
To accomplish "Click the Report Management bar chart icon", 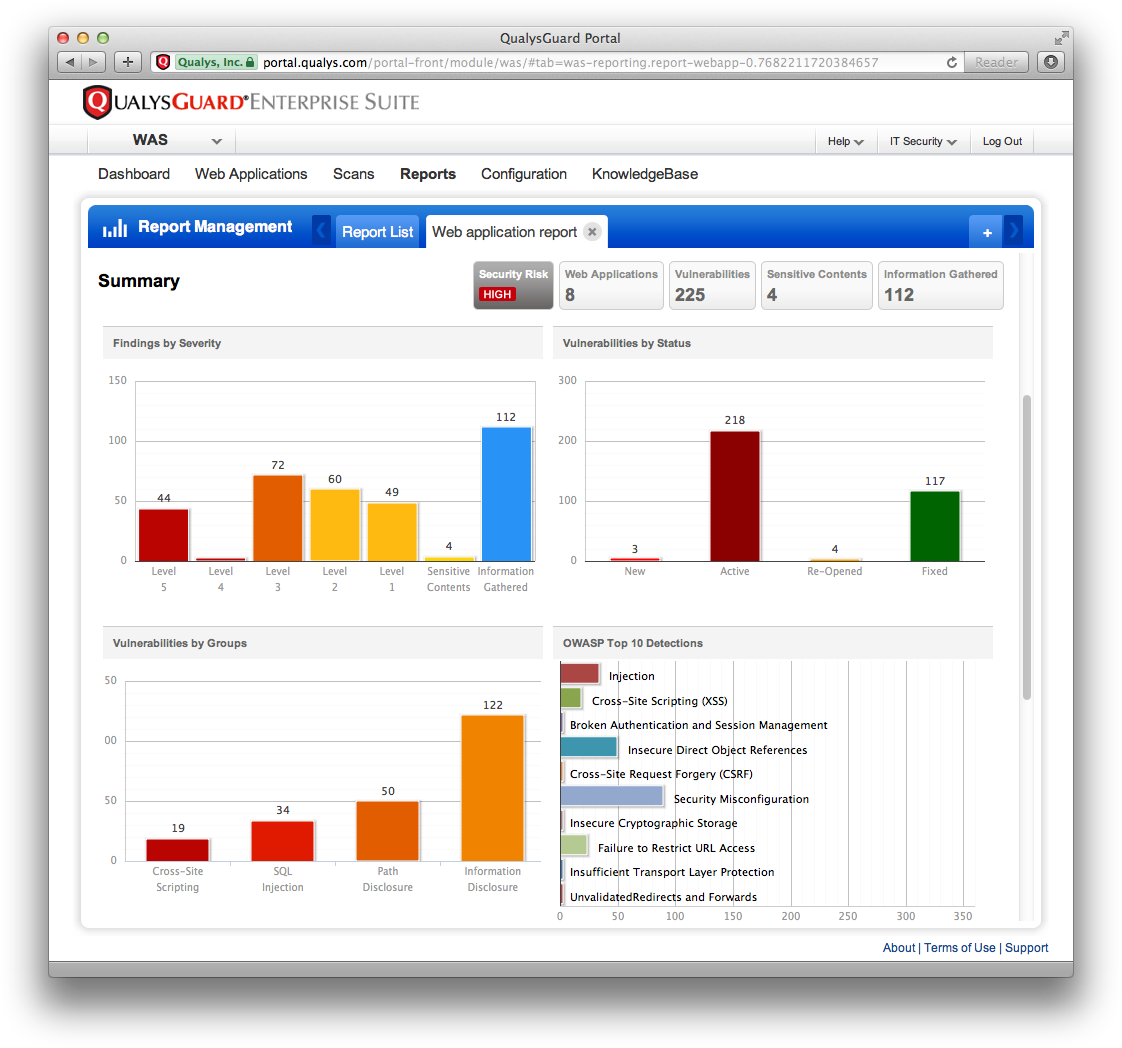I will coord(114,228).
